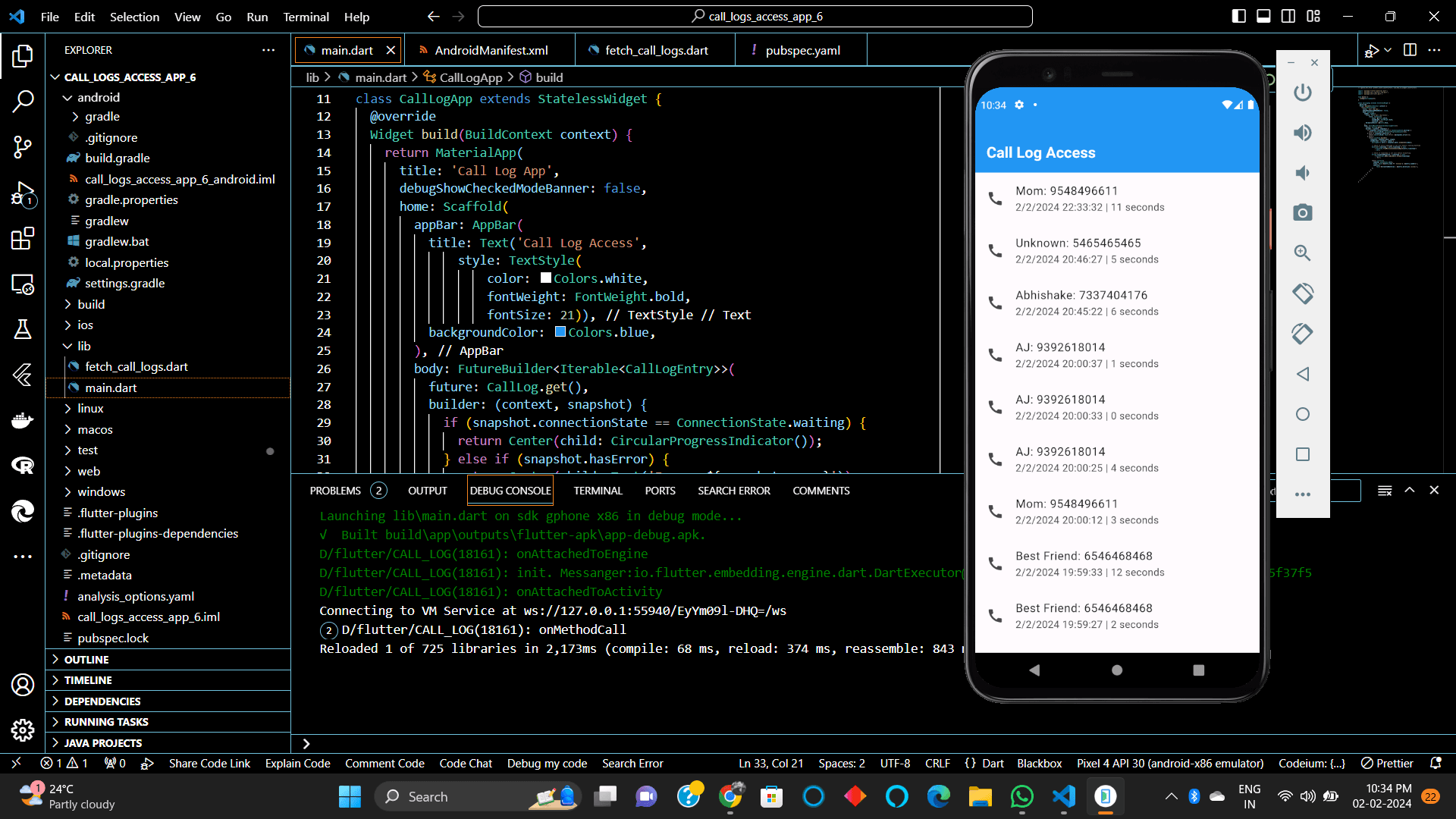
Task: Switch to the PROBLEMS panel tab
Action: (x=335, y=491)
